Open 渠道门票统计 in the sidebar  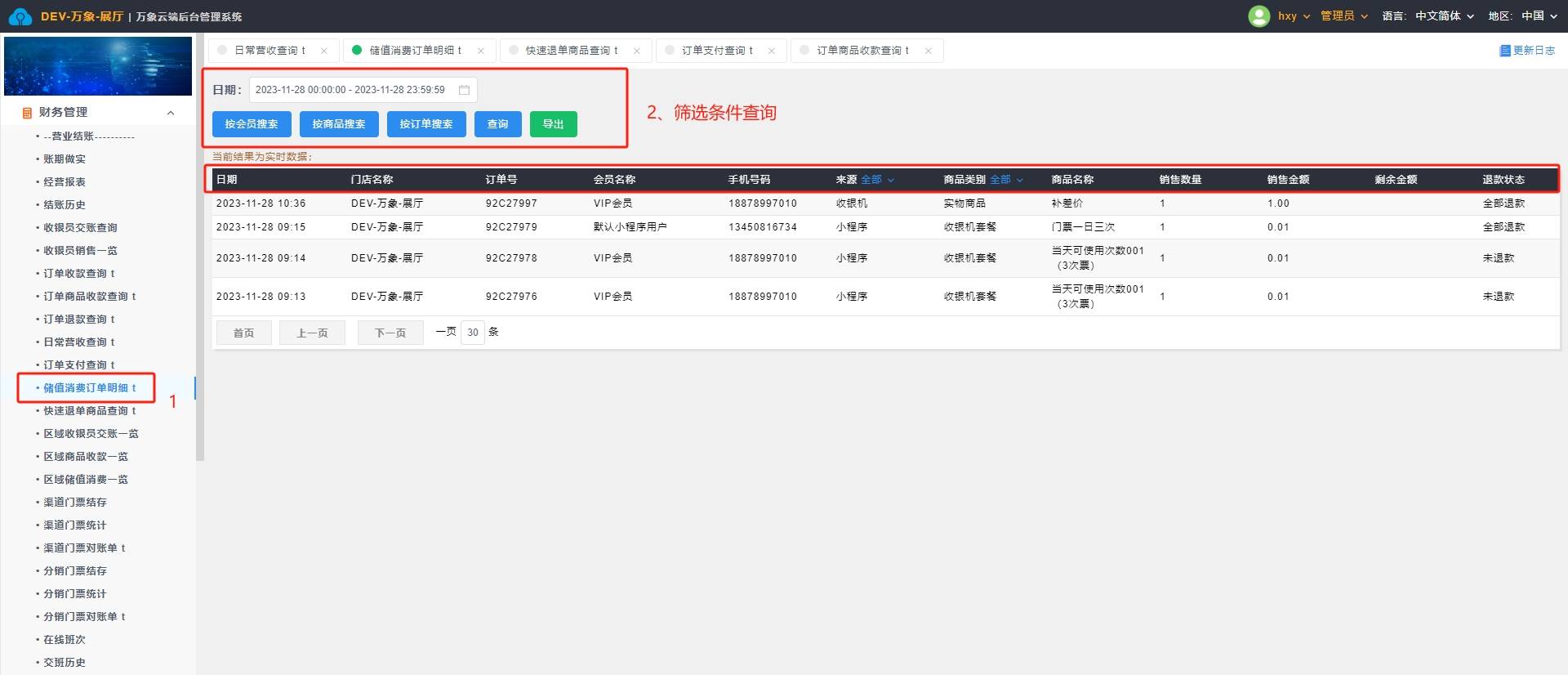pyautogui.click(x=75, y=525)
